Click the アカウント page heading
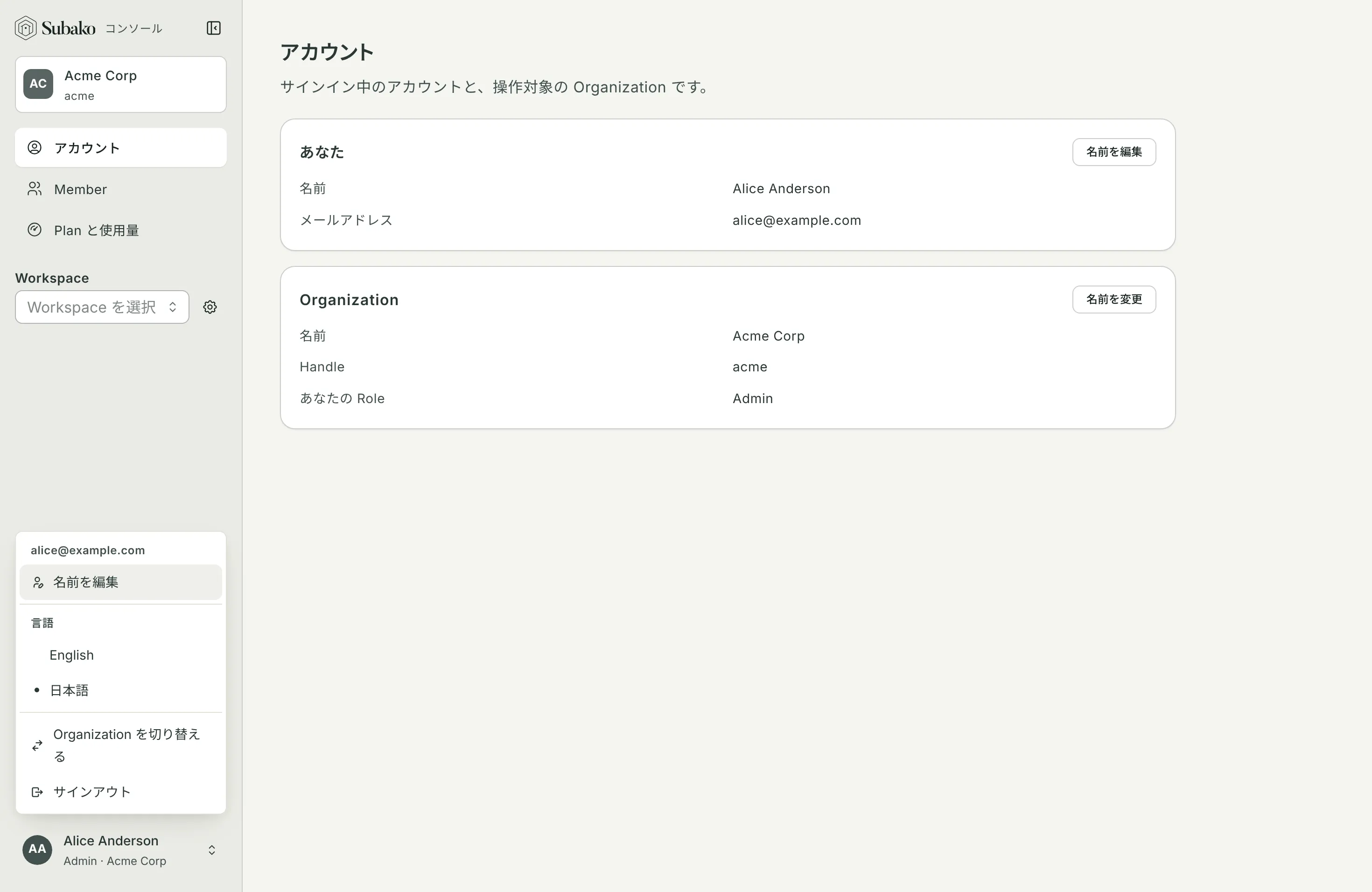1372x892 pixels. point(327,52)
